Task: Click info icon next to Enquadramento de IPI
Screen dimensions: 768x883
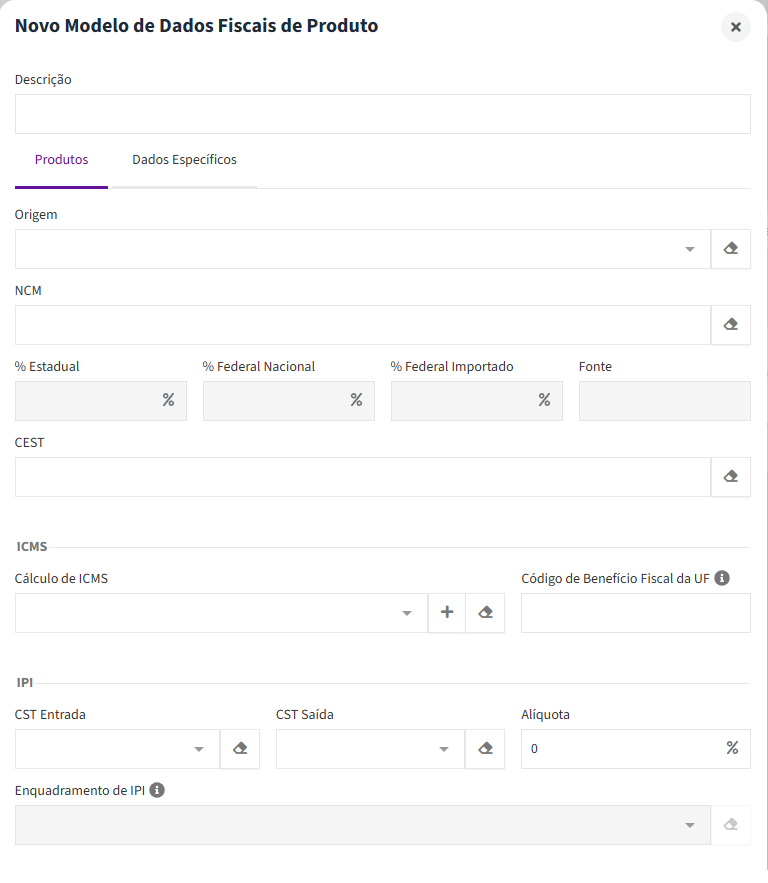Action: (157, 790)
